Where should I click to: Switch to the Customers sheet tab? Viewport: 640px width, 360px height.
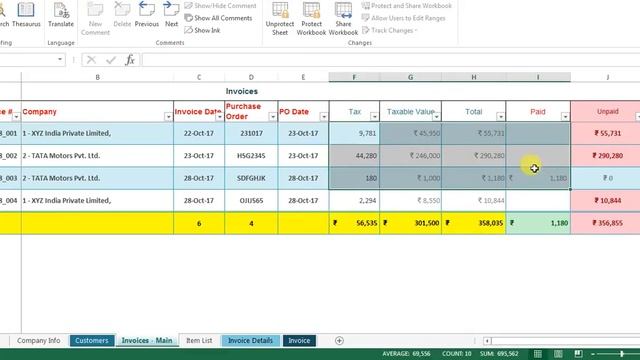tap(92, 340)
